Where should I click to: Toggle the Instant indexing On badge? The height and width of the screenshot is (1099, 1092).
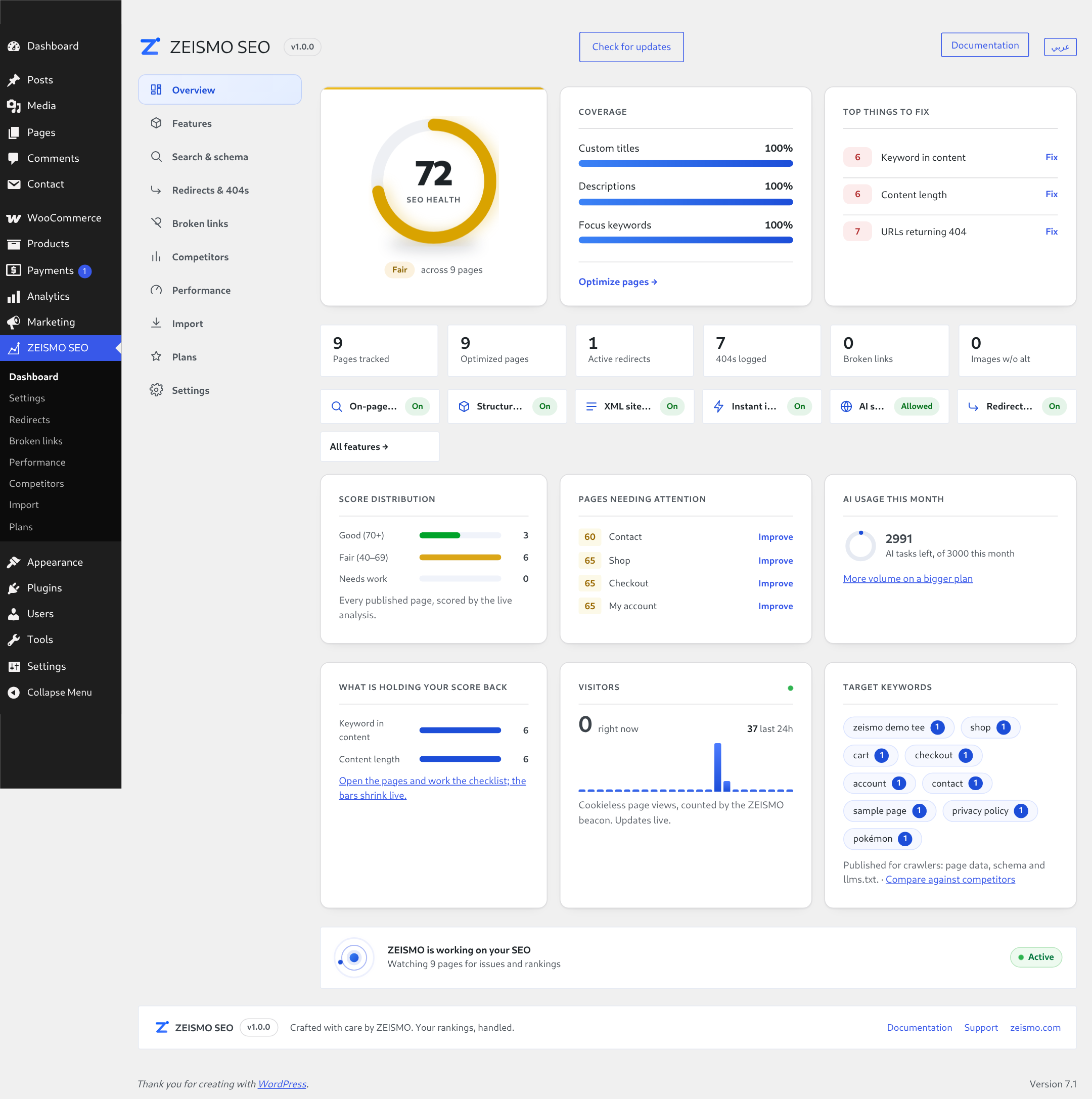click(x=800, y=406)
